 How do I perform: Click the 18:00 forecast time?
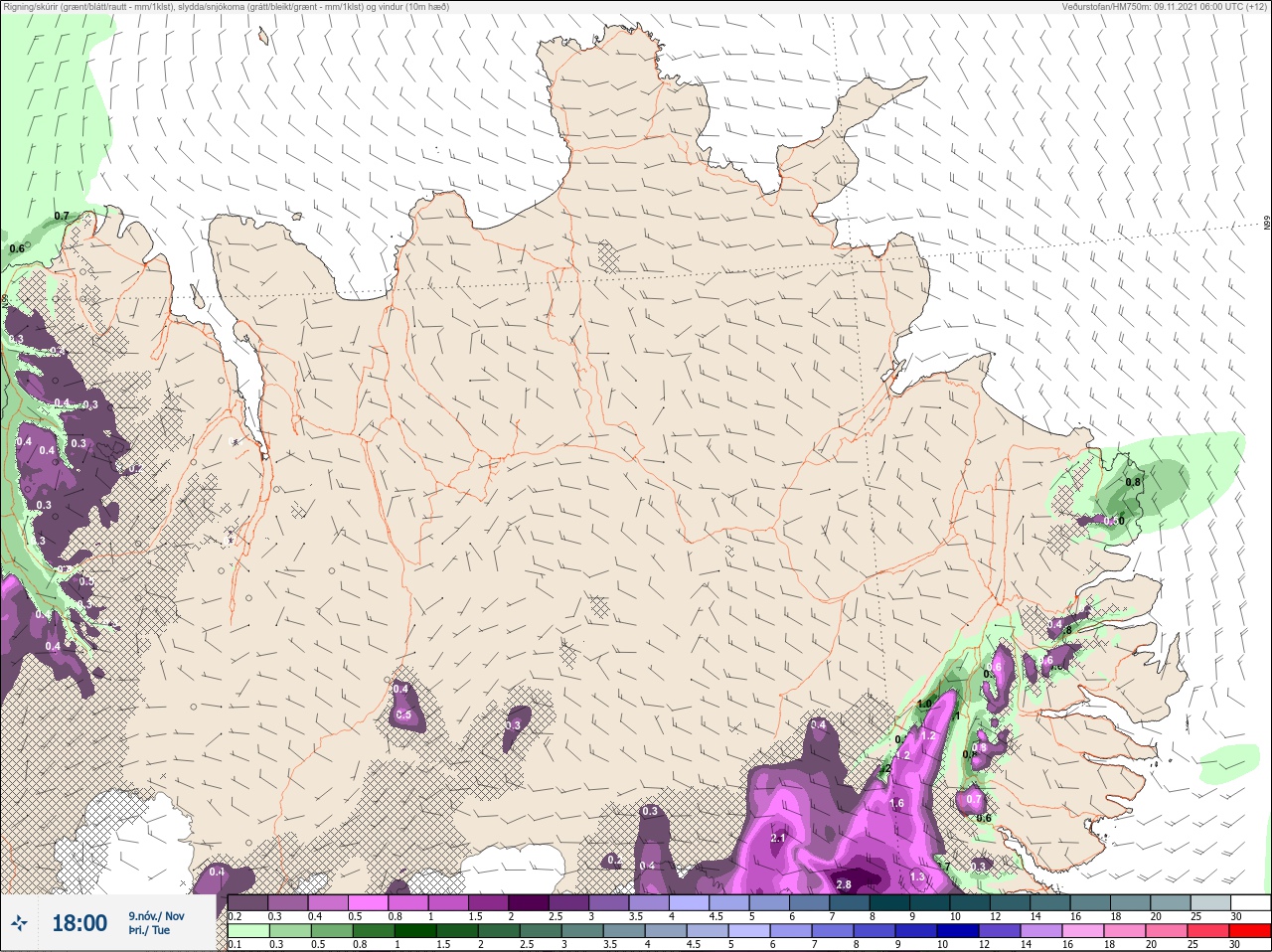click(79, 923)
